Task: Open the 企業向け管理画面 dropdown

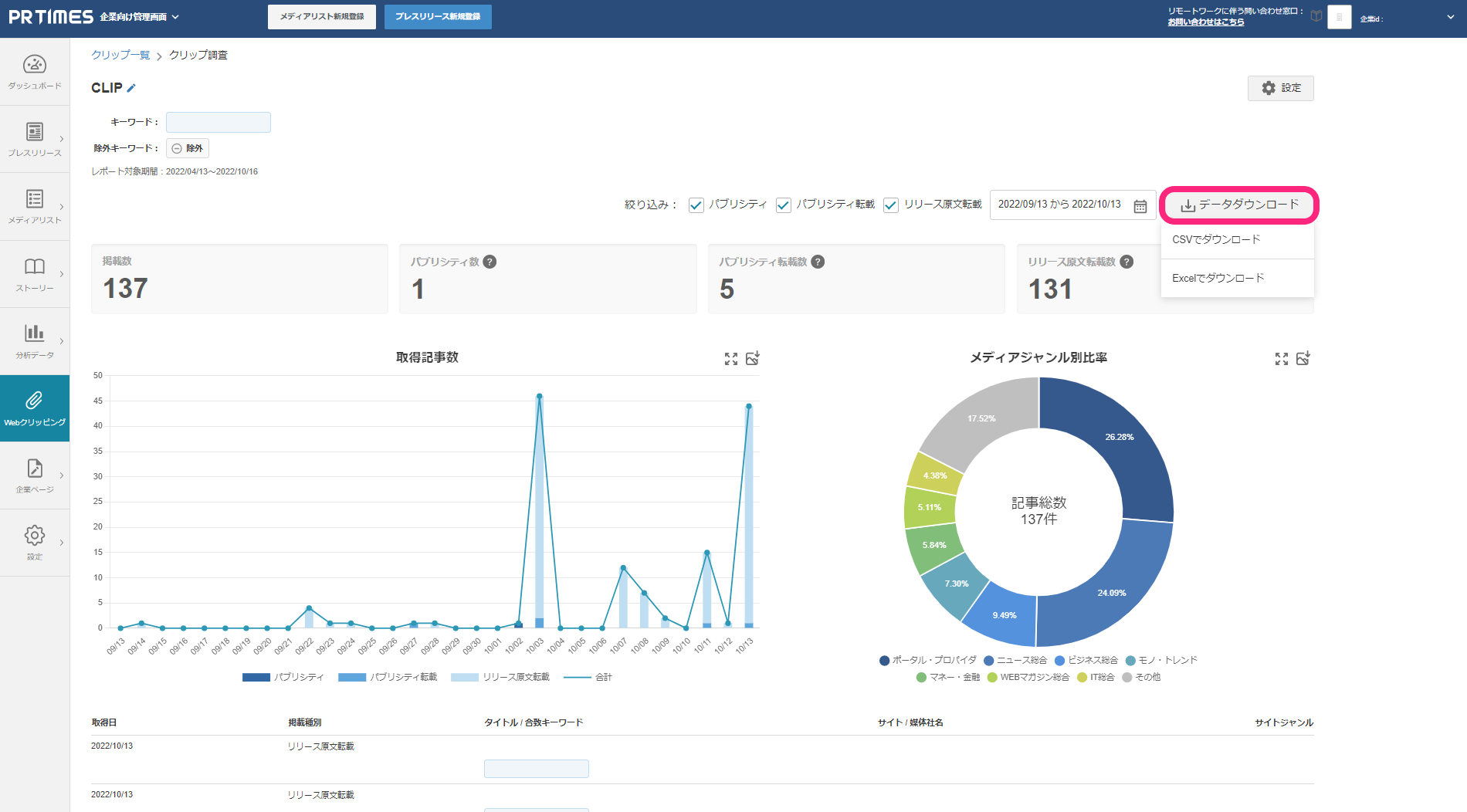Action: (139, 17)
